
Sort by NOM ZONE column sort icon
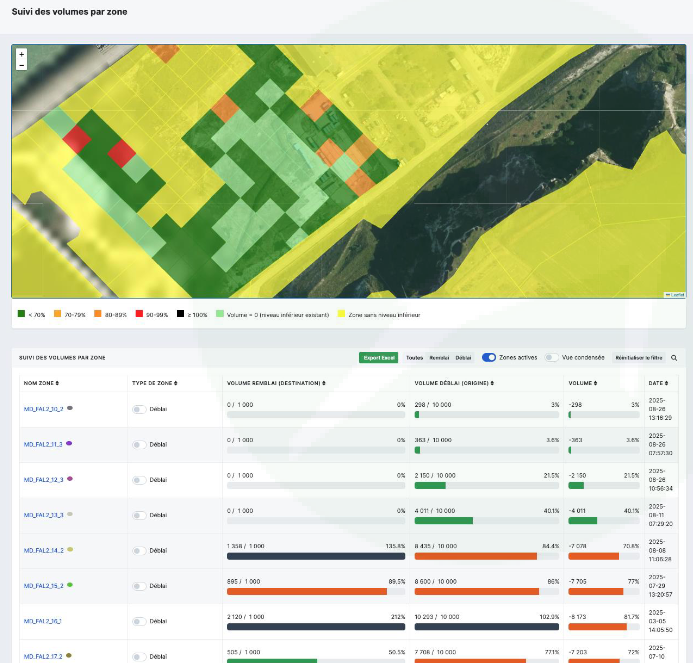point(57,383)
